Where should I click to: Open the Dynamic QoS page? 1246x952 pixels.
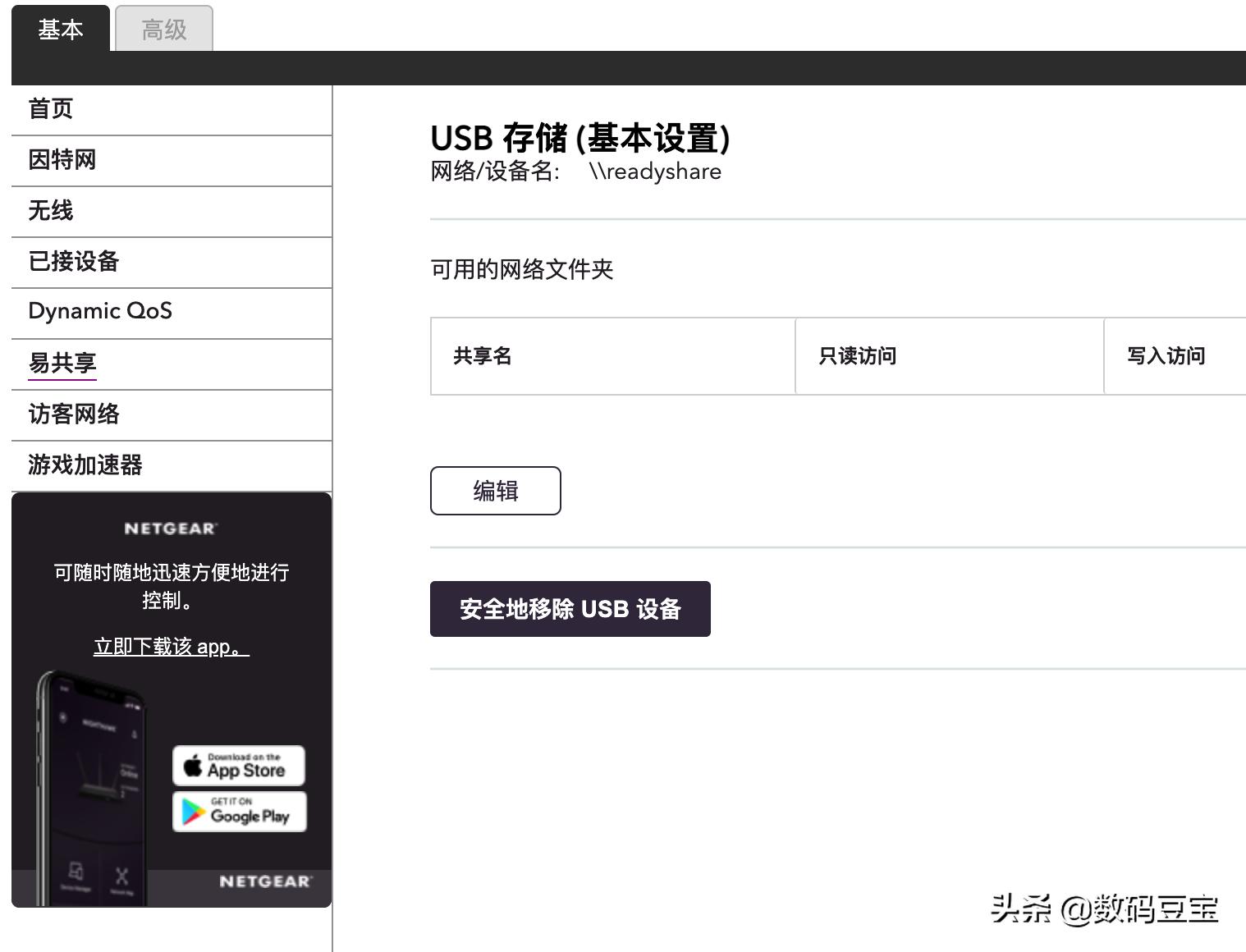(100, 311)
